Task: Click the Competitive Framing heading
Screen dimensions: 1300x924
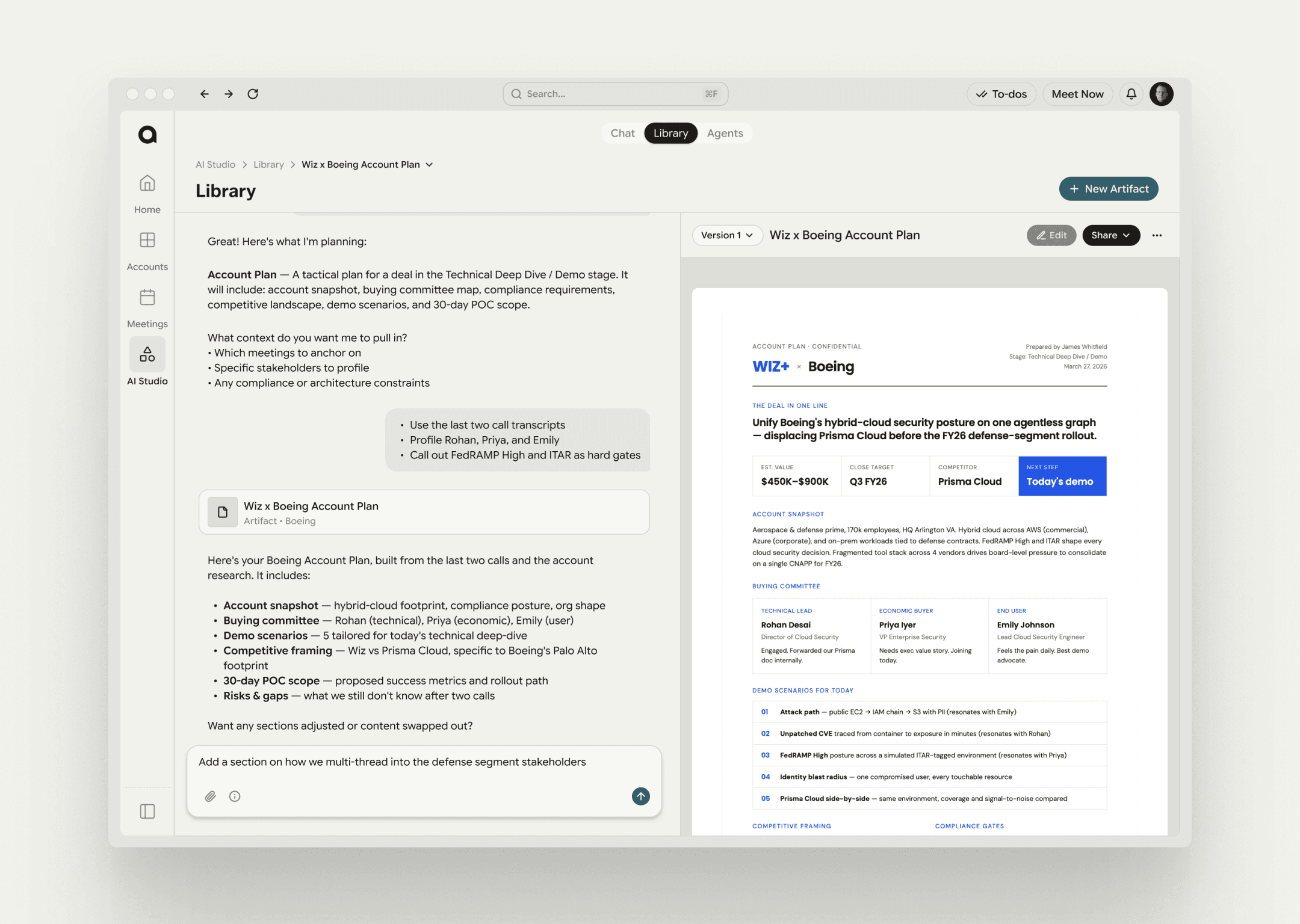Action: [791, 827]
